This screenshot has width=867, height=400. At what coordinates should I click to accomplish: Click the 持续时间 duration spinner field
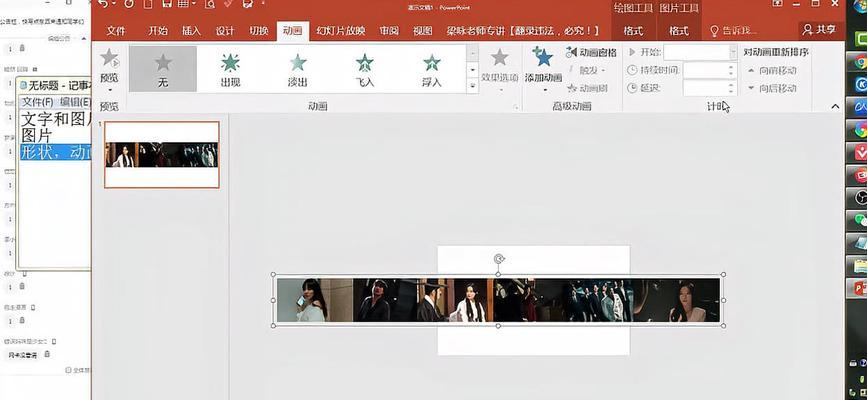coord(710,70)
